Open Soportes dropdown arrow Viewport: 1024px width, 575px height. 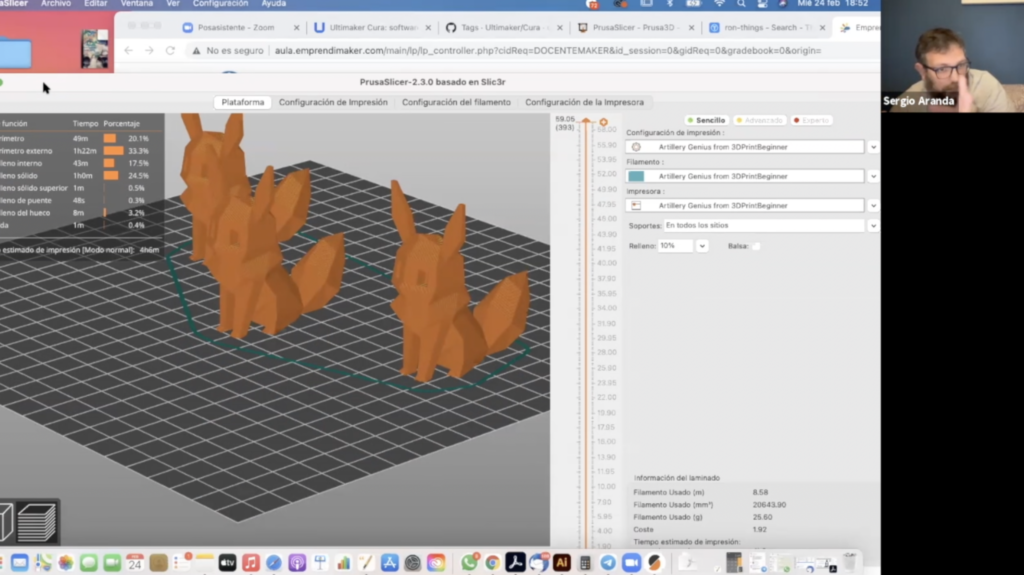tap(873, 226)
